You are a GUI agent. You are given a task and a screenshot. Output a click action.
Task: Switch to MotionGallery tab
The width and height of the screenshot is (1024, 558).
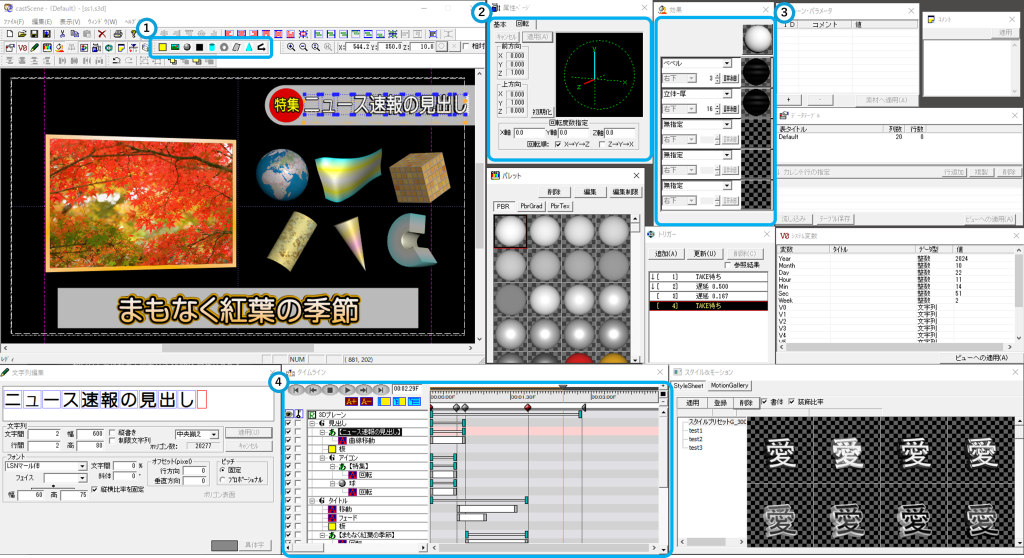[729, 386]
